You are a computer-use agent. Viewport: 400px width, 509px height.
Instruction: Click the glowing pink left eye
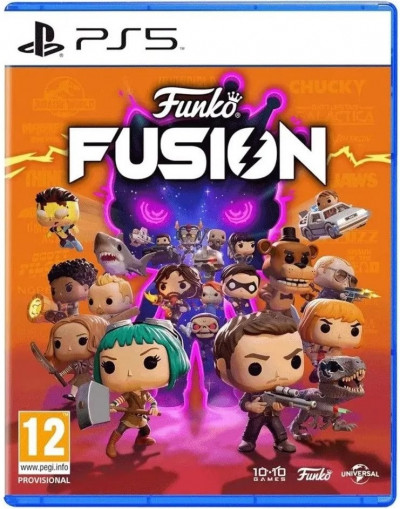(154, 212)
